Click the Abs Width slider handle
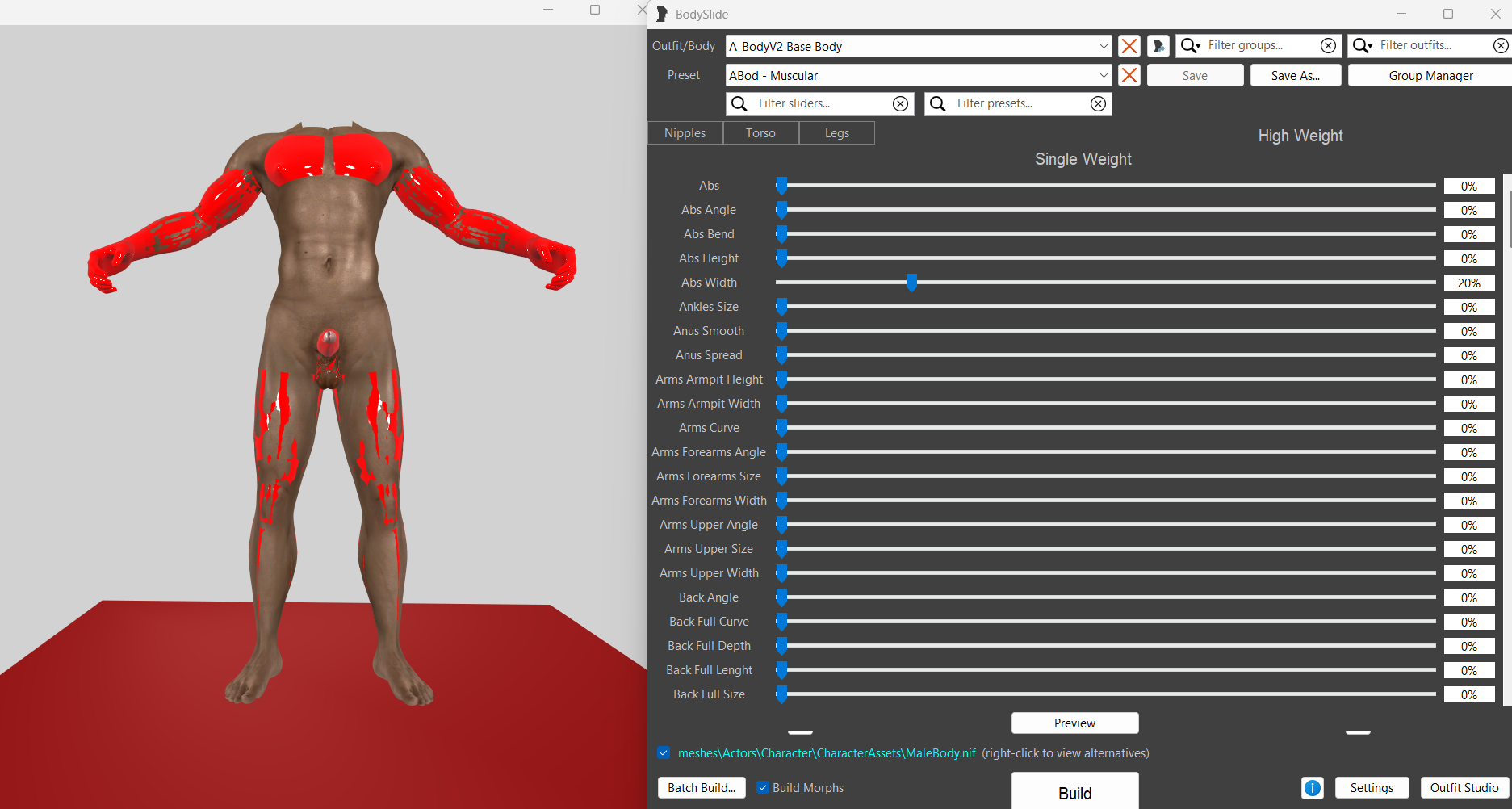The image size is (1512, 809). pyautogui.click(x=911, y=283)
